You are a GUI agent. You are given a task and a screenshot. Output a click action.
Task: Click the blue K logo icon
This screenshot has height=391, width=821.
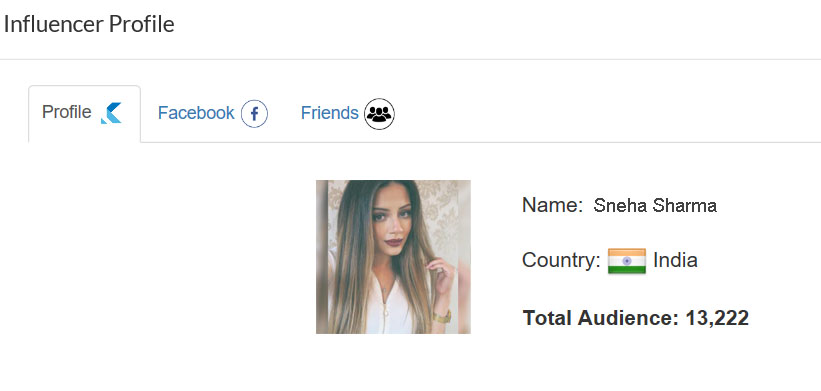coord(111,113)
